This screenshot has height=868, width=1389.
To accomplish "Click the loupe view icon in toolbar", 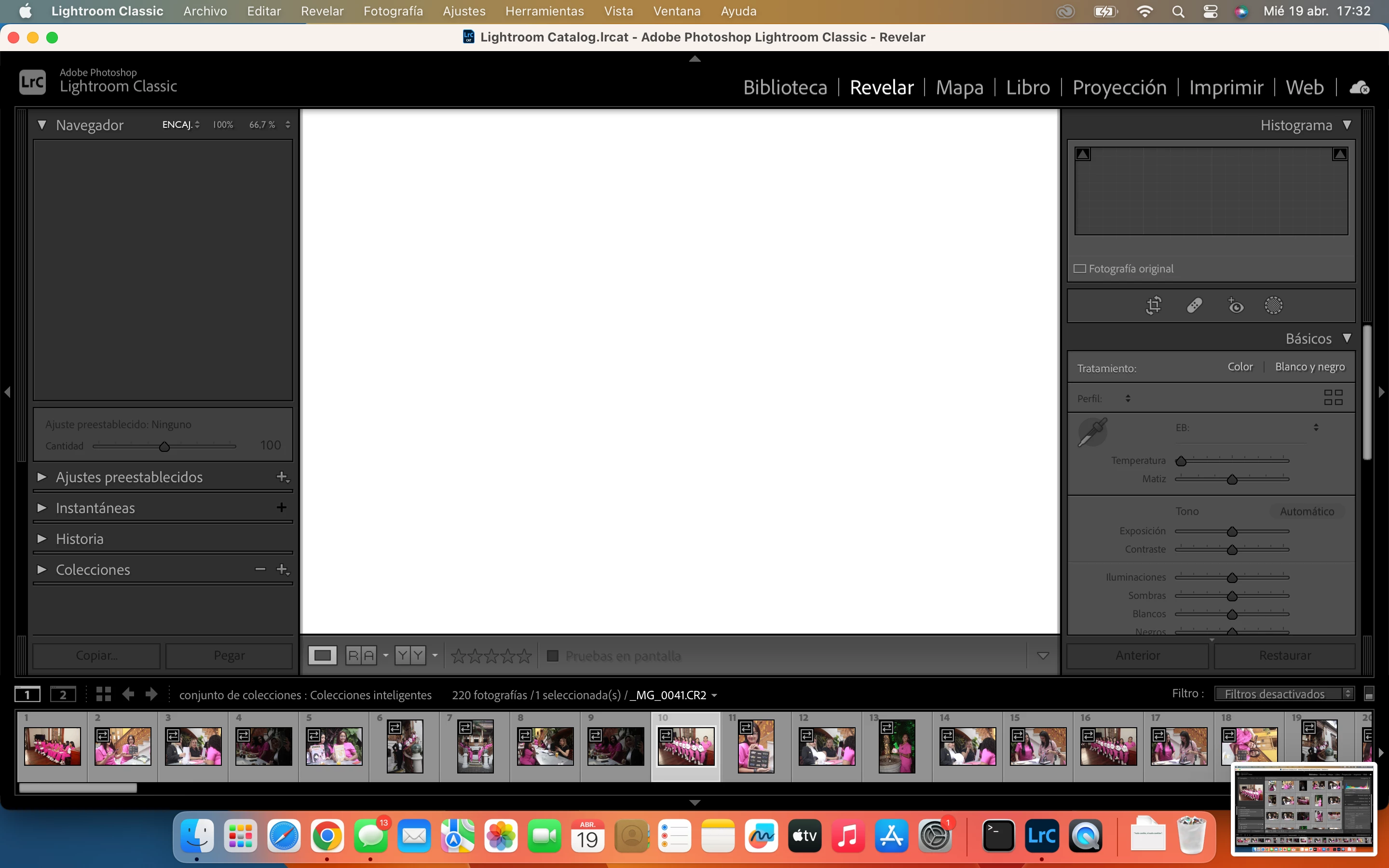I will tap(323, 656).
